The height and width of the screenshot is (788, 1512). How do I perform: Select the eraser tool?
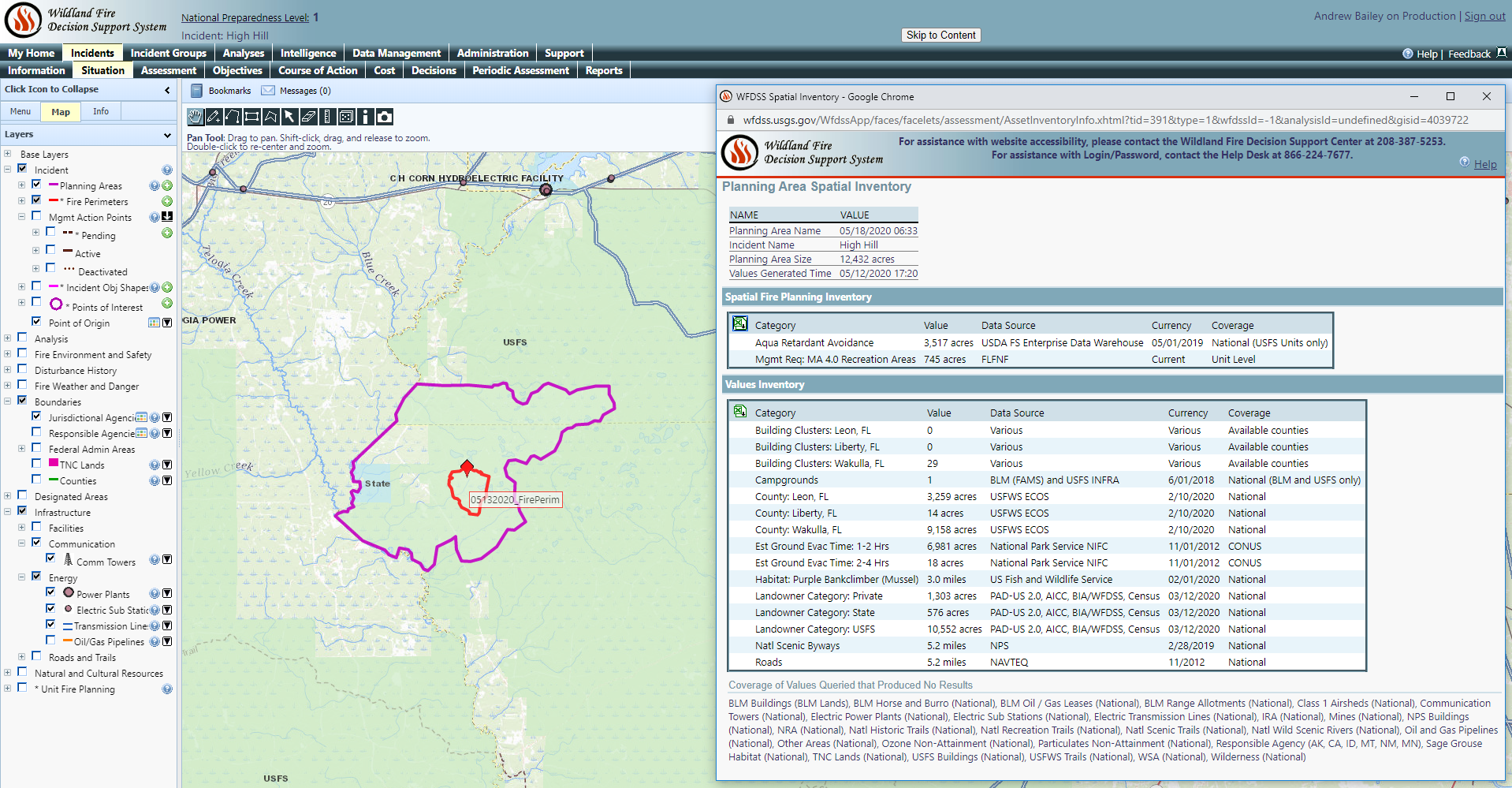pyautogui.click(x=308, y=117)
